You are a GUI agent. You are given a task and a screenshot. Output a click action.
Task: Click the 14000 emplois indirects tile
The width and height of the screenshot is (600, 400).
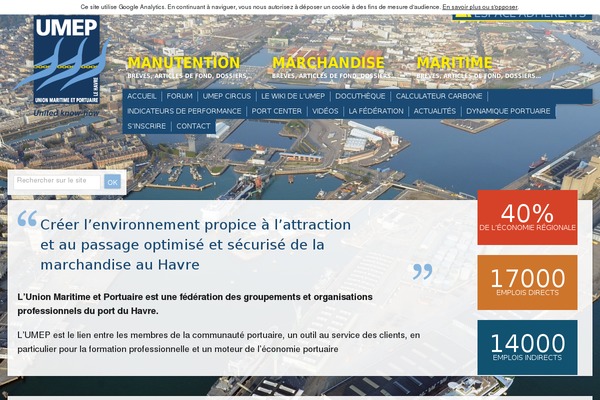(527, 347)
